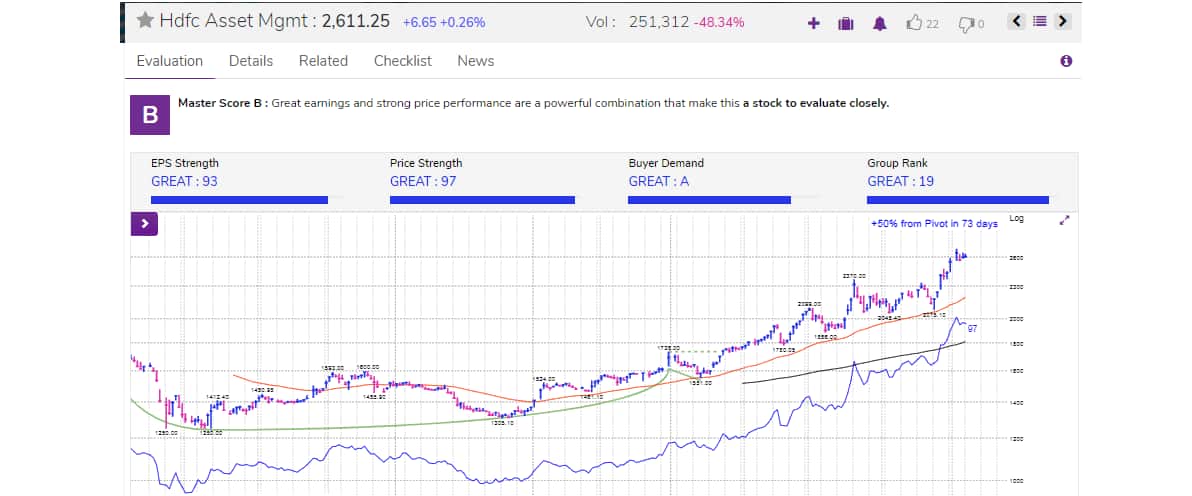Click the 1305.10 low price label on chart

click(x=503, y=422)
